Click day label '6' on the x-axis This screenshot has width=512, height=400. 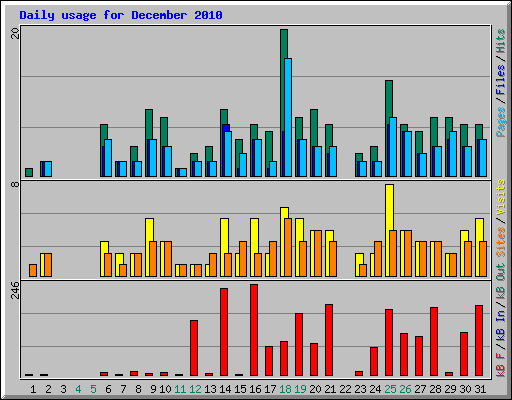point(108,389)
